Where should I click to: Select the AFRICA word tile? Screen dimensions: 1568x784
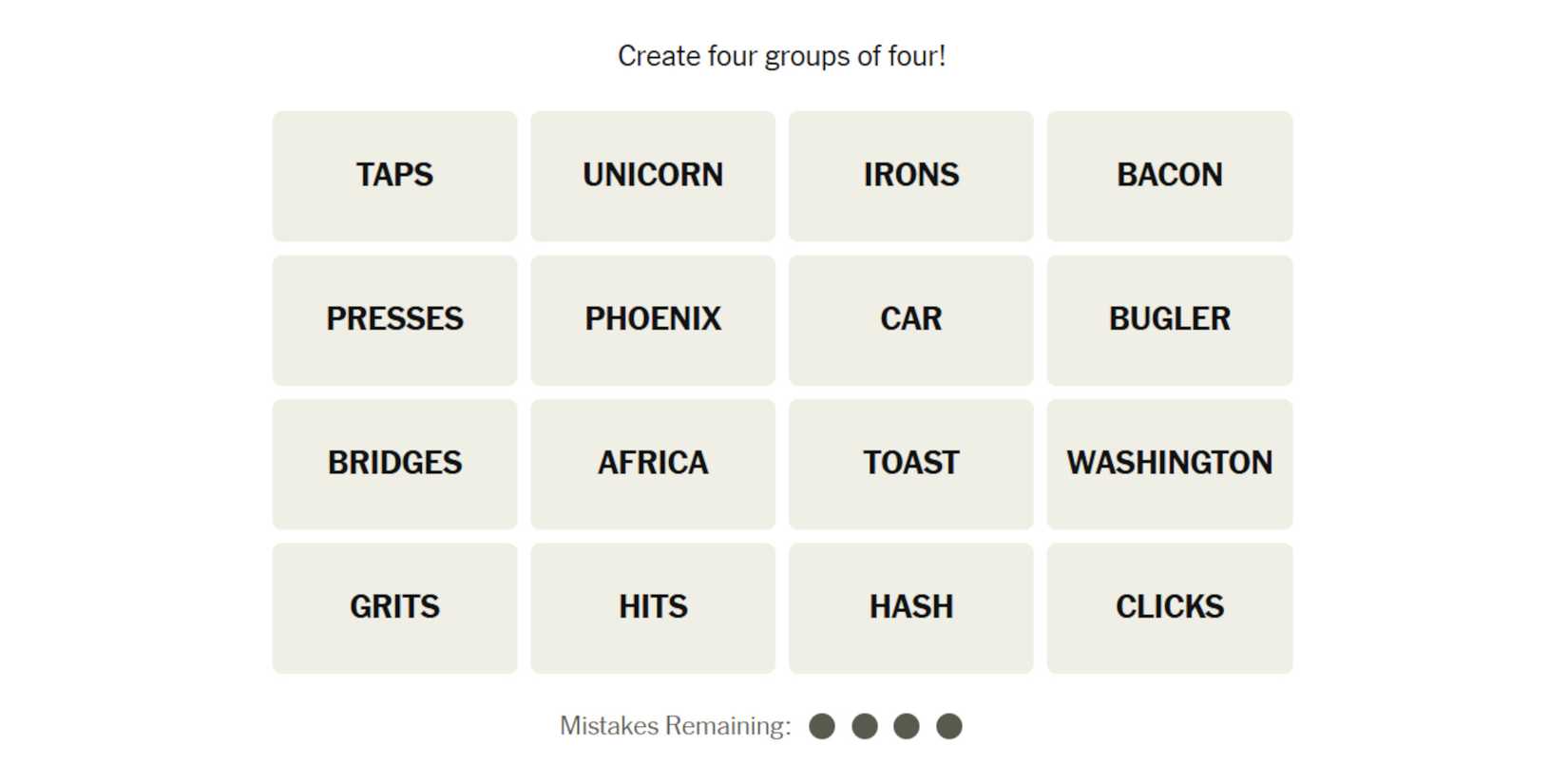tap(653, 464)
